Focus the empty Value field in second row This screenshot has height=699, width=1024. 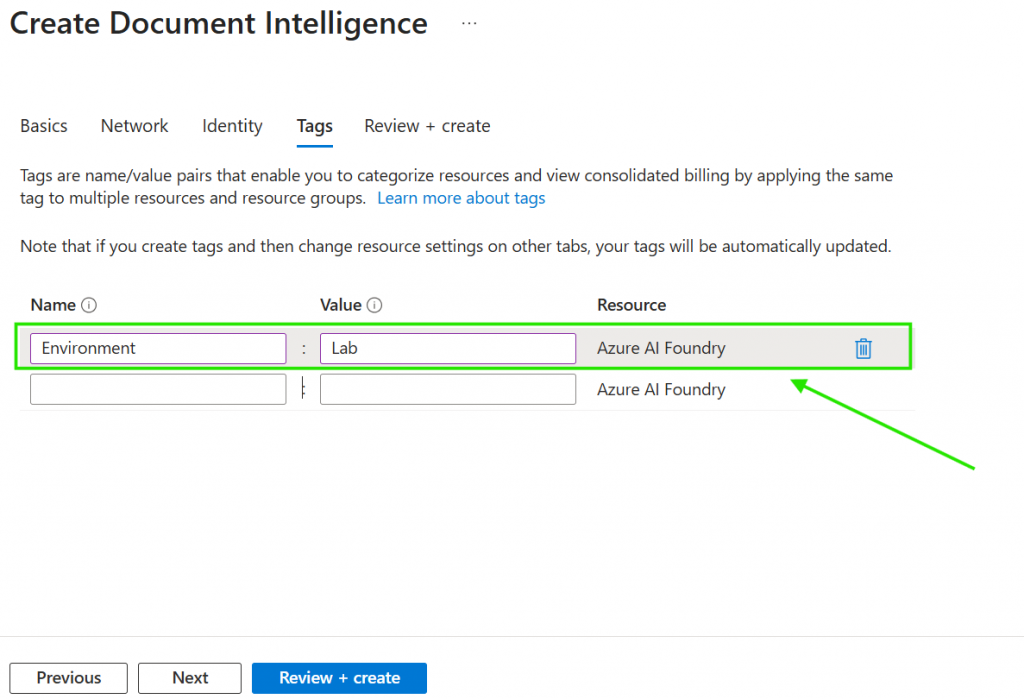point(447,390)
